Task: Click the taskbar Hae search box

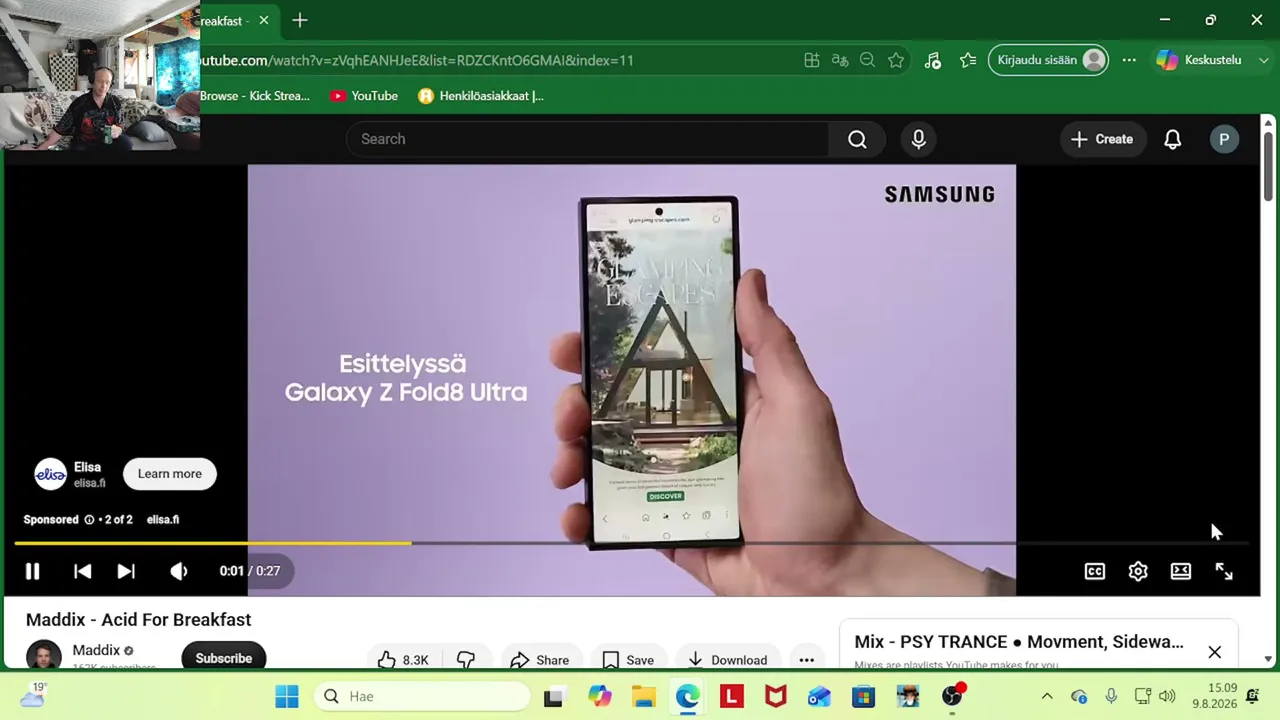Action: [x=424, y=696]
